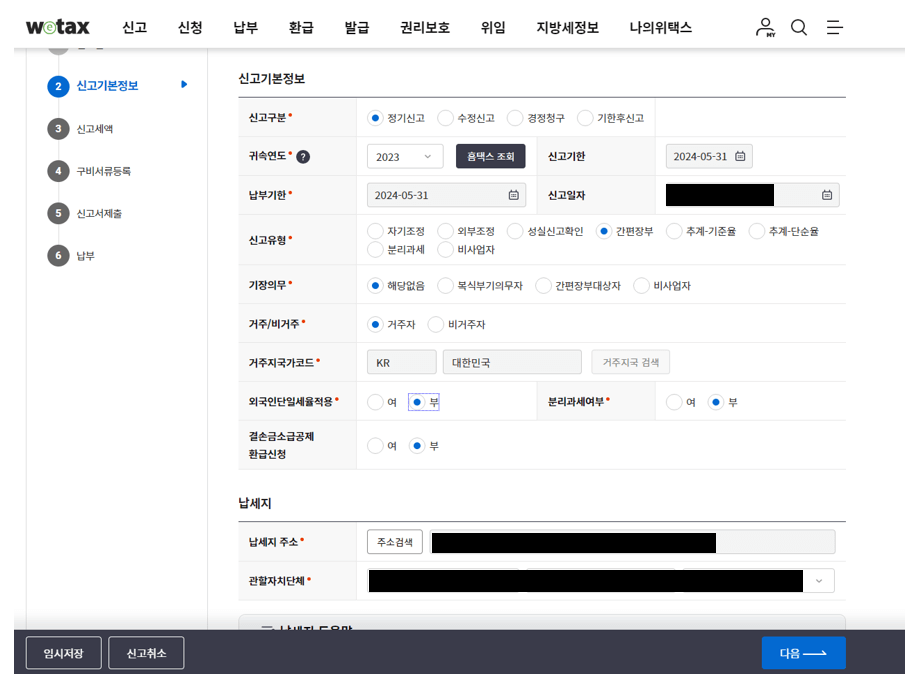Open calendar icon for 신고기한 date
The image size is (914, 686).
coord(740,156)
